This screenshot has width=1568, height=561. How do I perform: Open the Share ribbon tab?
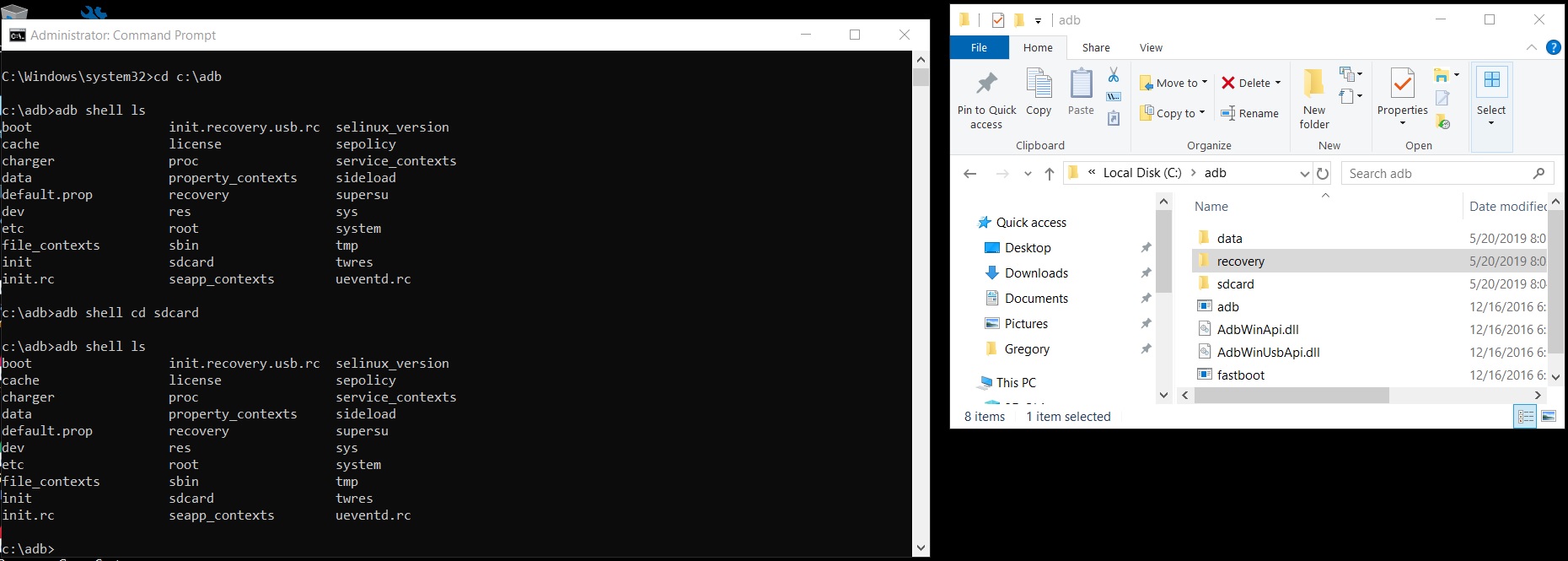pos(1095,48)
